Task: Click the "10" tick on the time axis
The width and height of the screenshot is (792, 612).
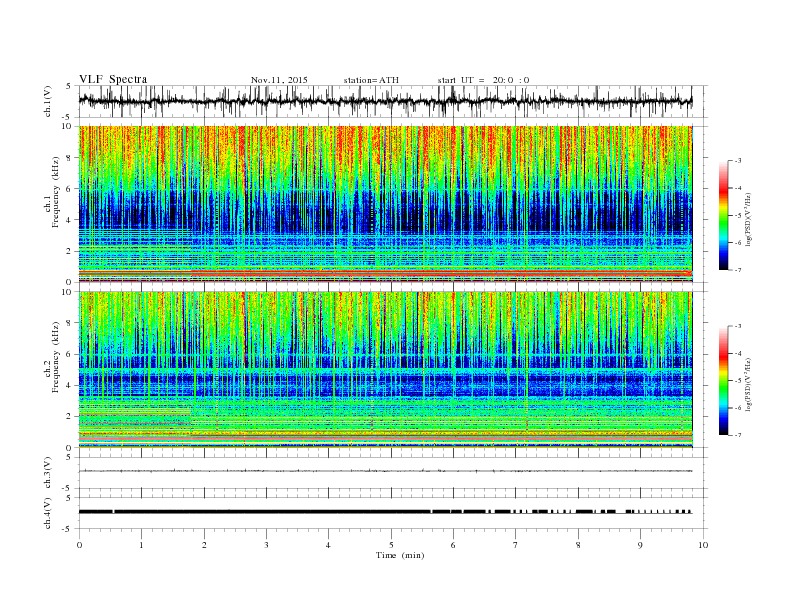Action: pyautogui.click(x=703, y=545)
